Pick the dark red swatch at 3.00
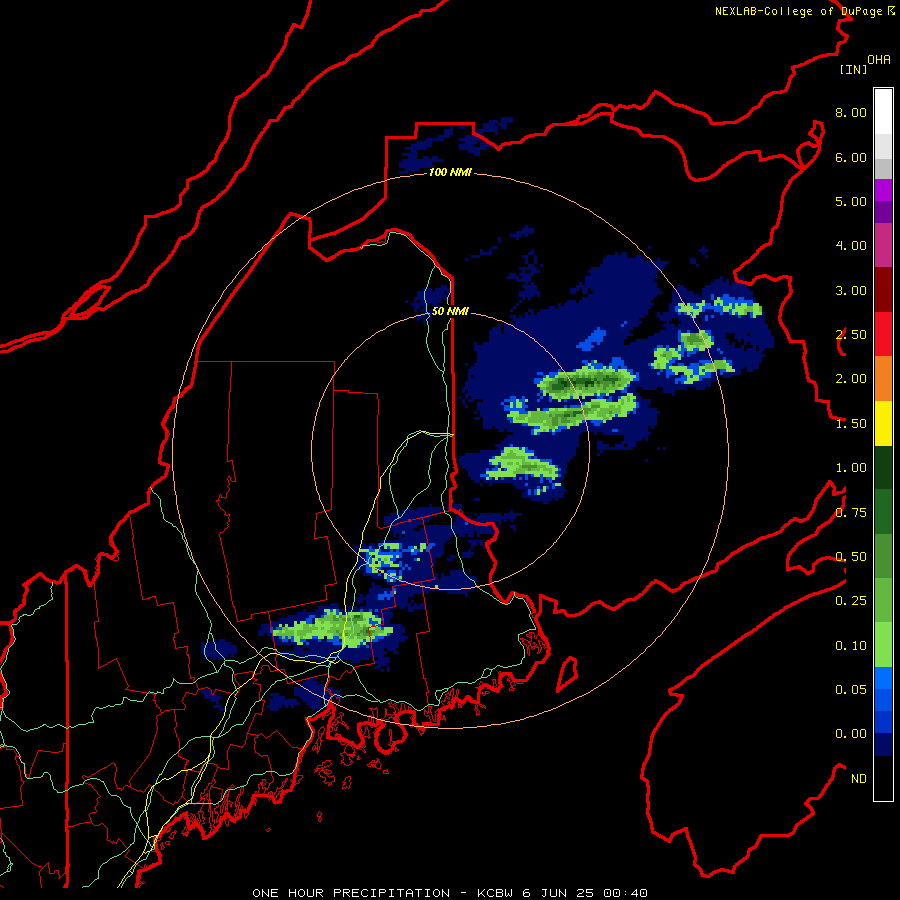 pos(883,290)
